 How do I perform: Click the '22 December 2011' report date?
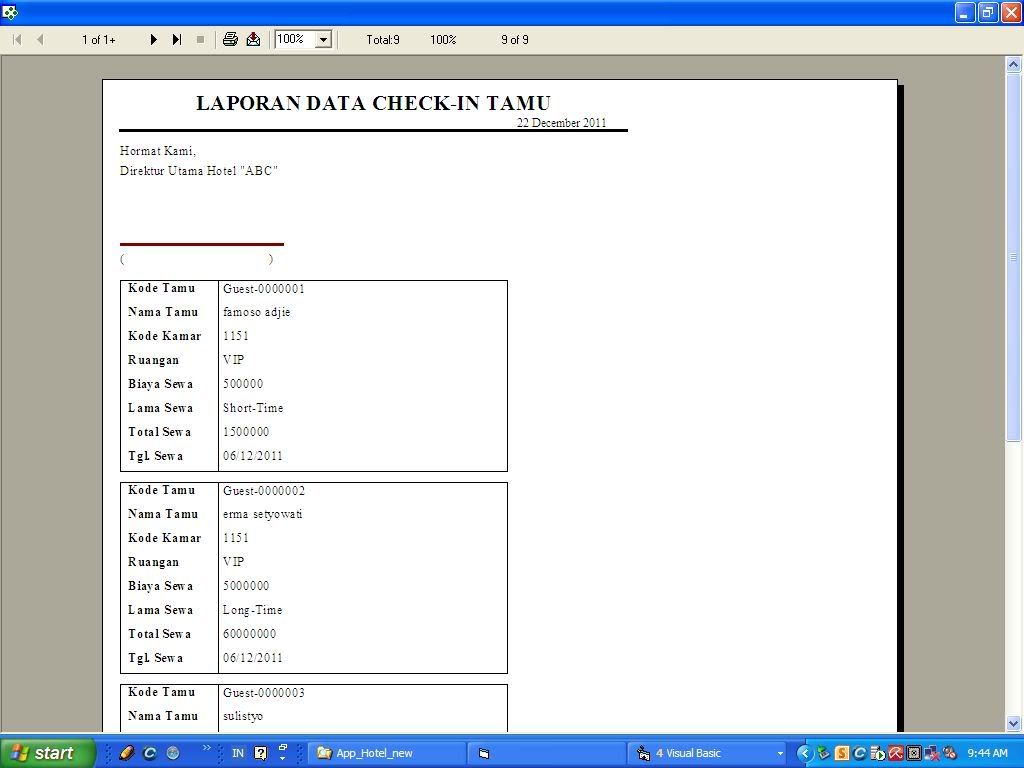click(562, 123)
